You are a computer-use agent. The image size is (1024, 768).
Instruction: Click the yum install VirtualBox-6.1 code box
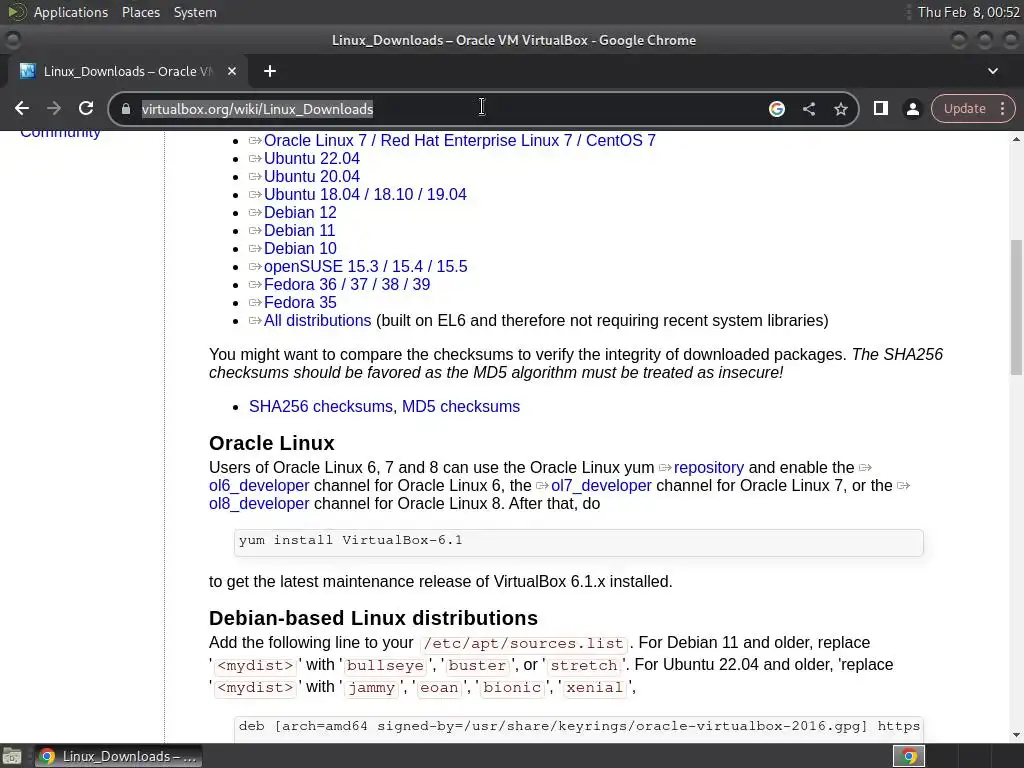pos(579,542)
